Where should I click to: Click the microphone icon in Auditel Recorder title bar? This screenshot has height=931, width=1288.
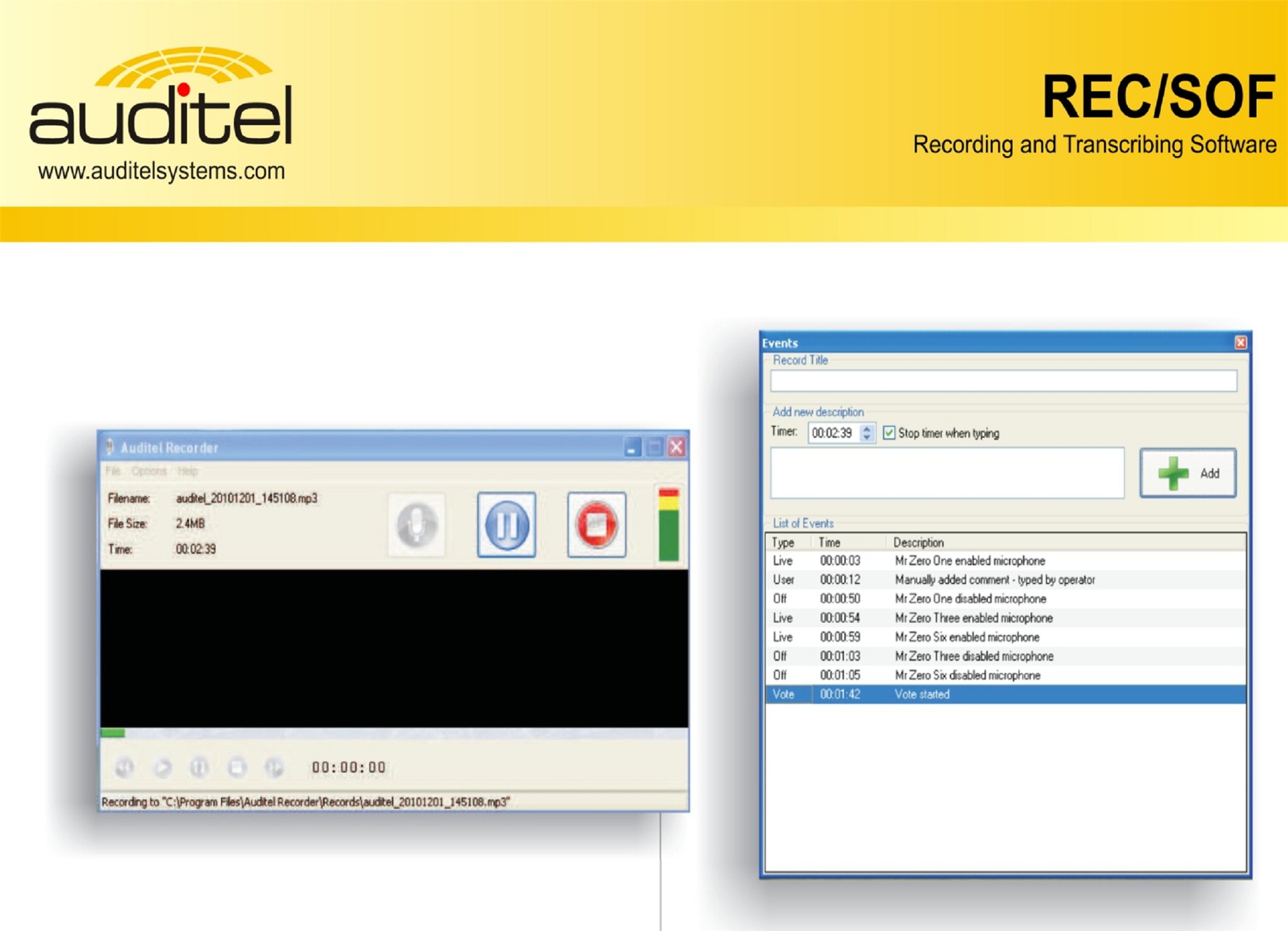pos(110,447)
